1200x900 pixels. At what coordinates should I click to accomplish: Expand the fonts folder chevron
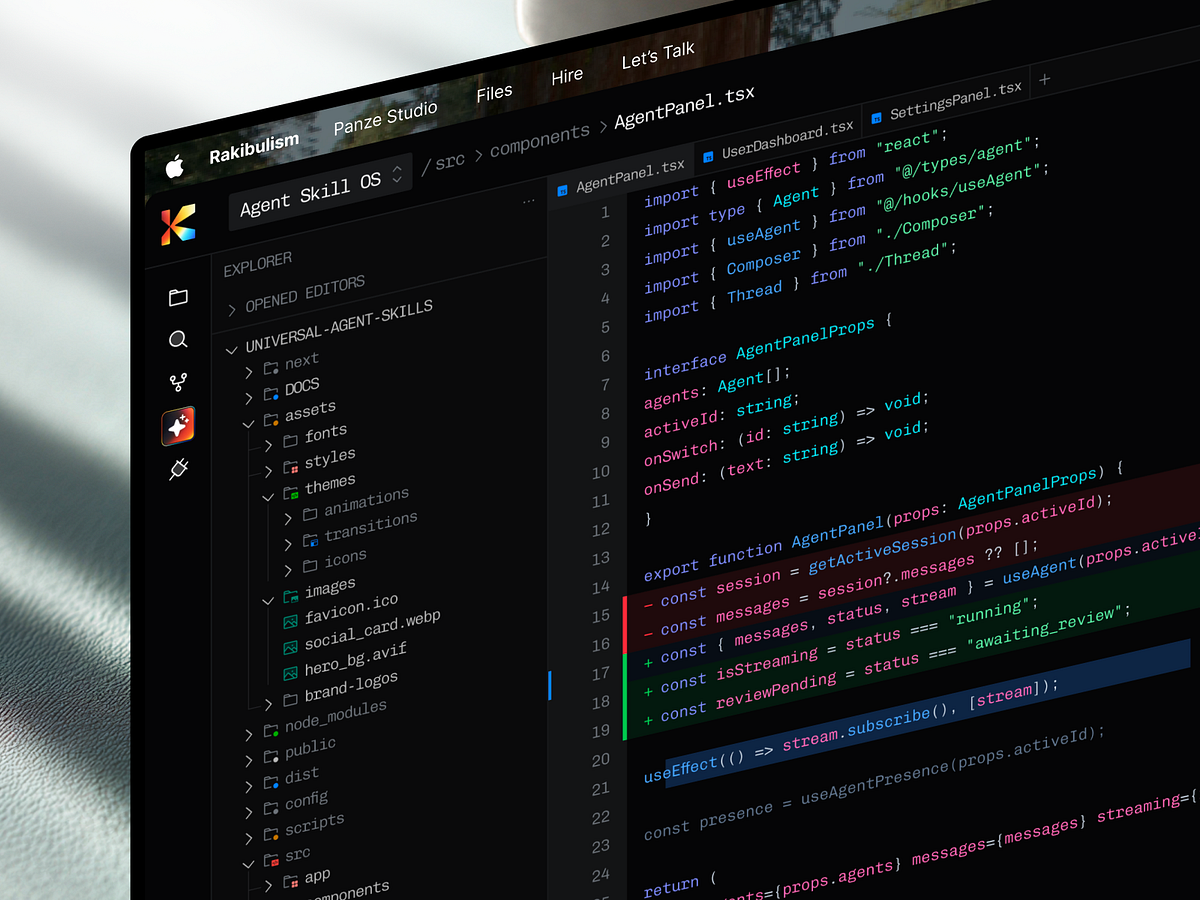(269, 444)
